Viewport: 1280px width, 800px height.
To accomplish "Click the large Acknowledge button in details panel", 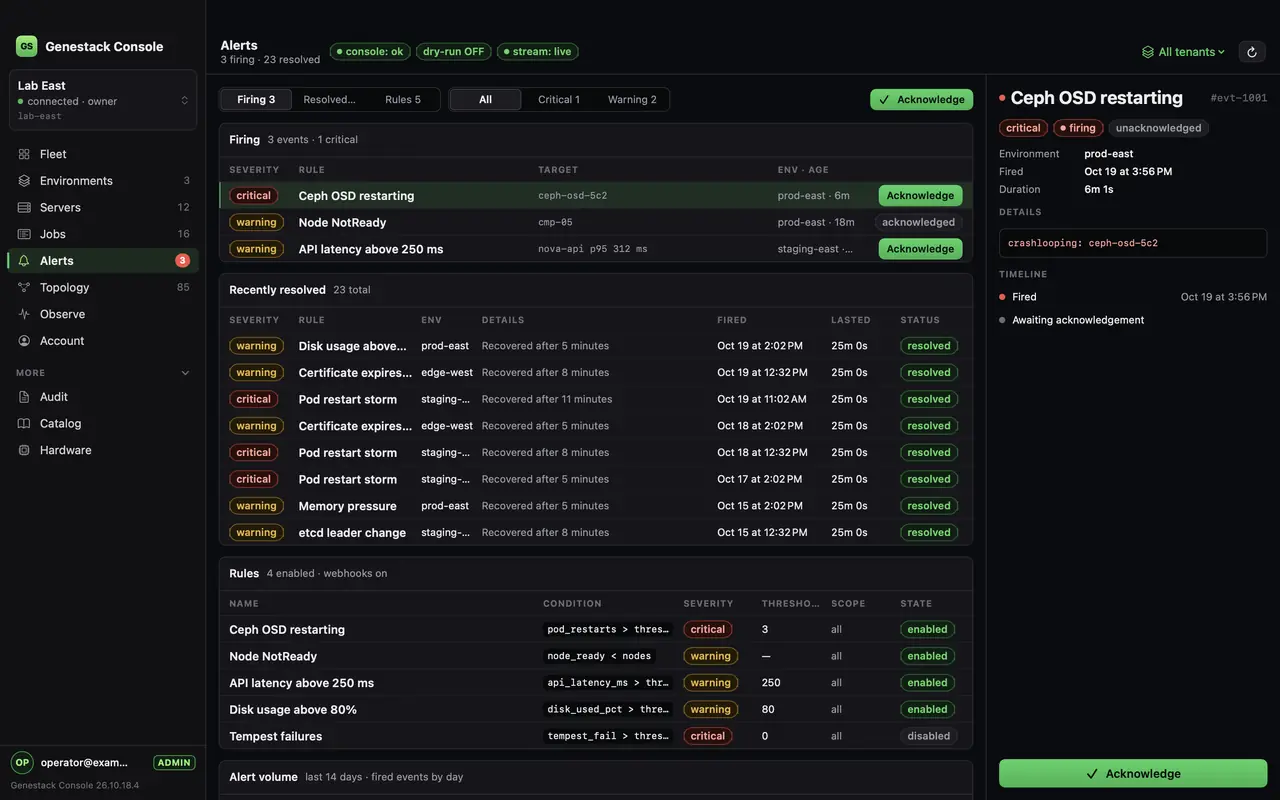I will [1133, 774].
